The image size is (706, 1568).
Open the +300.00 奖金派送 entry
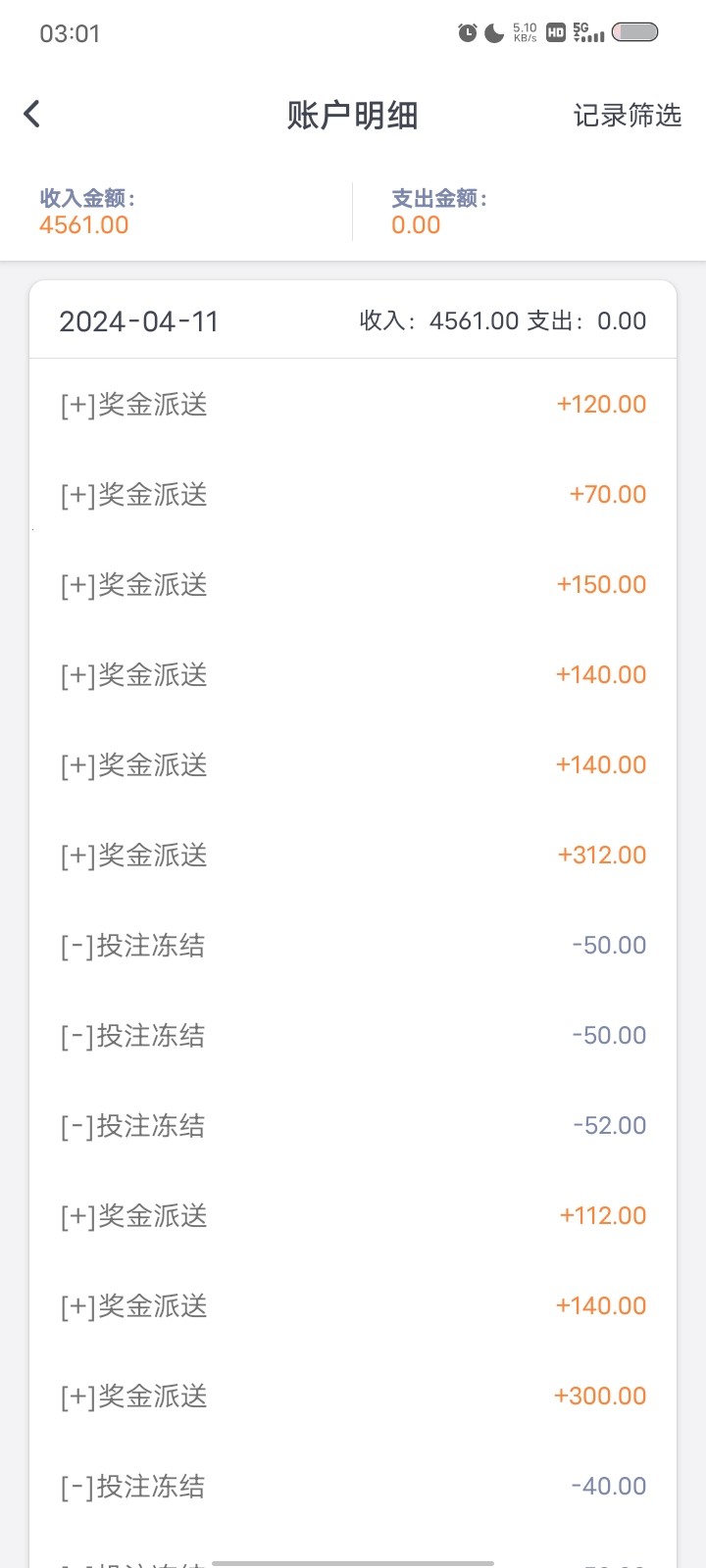[353, 1396]
